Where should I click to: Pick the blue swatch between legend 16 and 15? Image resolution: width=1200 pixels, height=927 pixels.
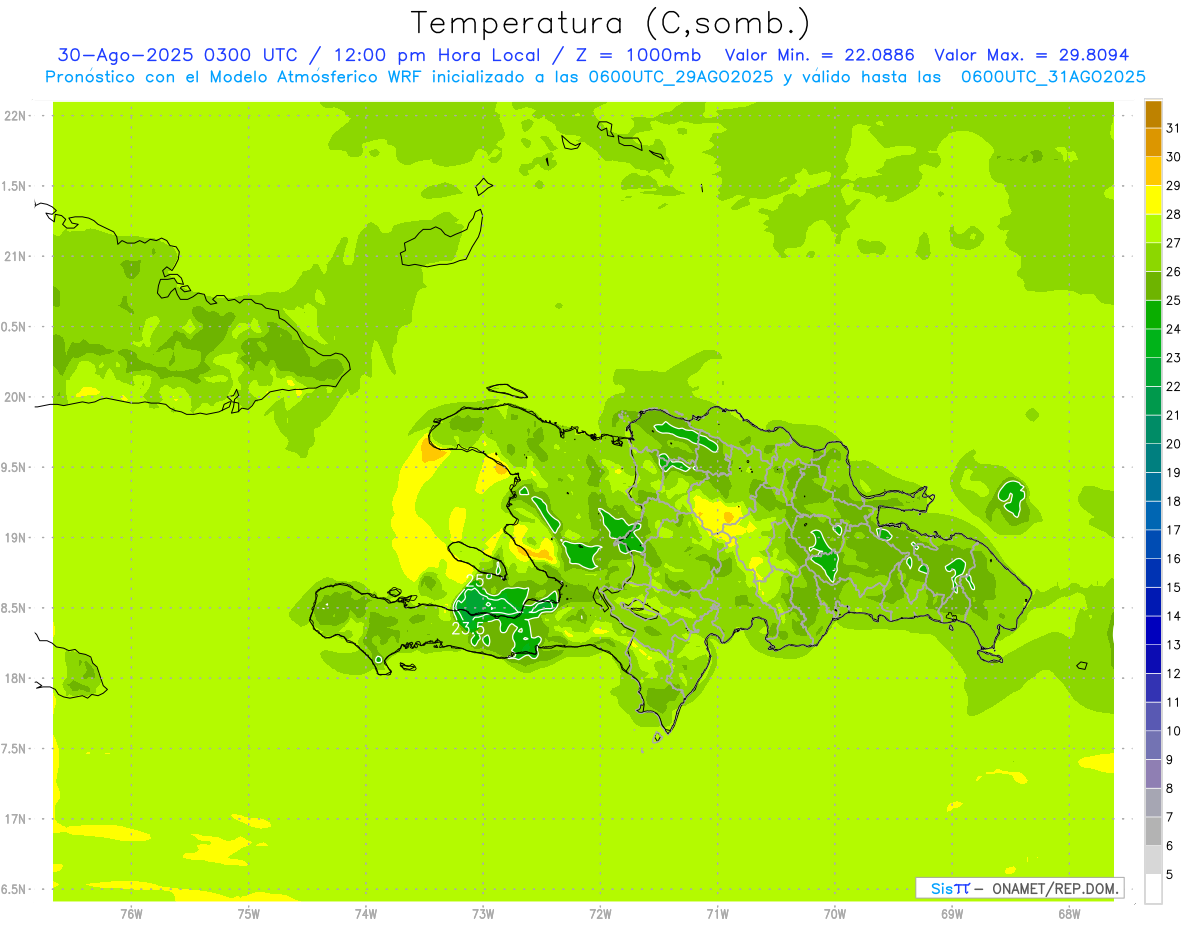[x=1153, y=573]
